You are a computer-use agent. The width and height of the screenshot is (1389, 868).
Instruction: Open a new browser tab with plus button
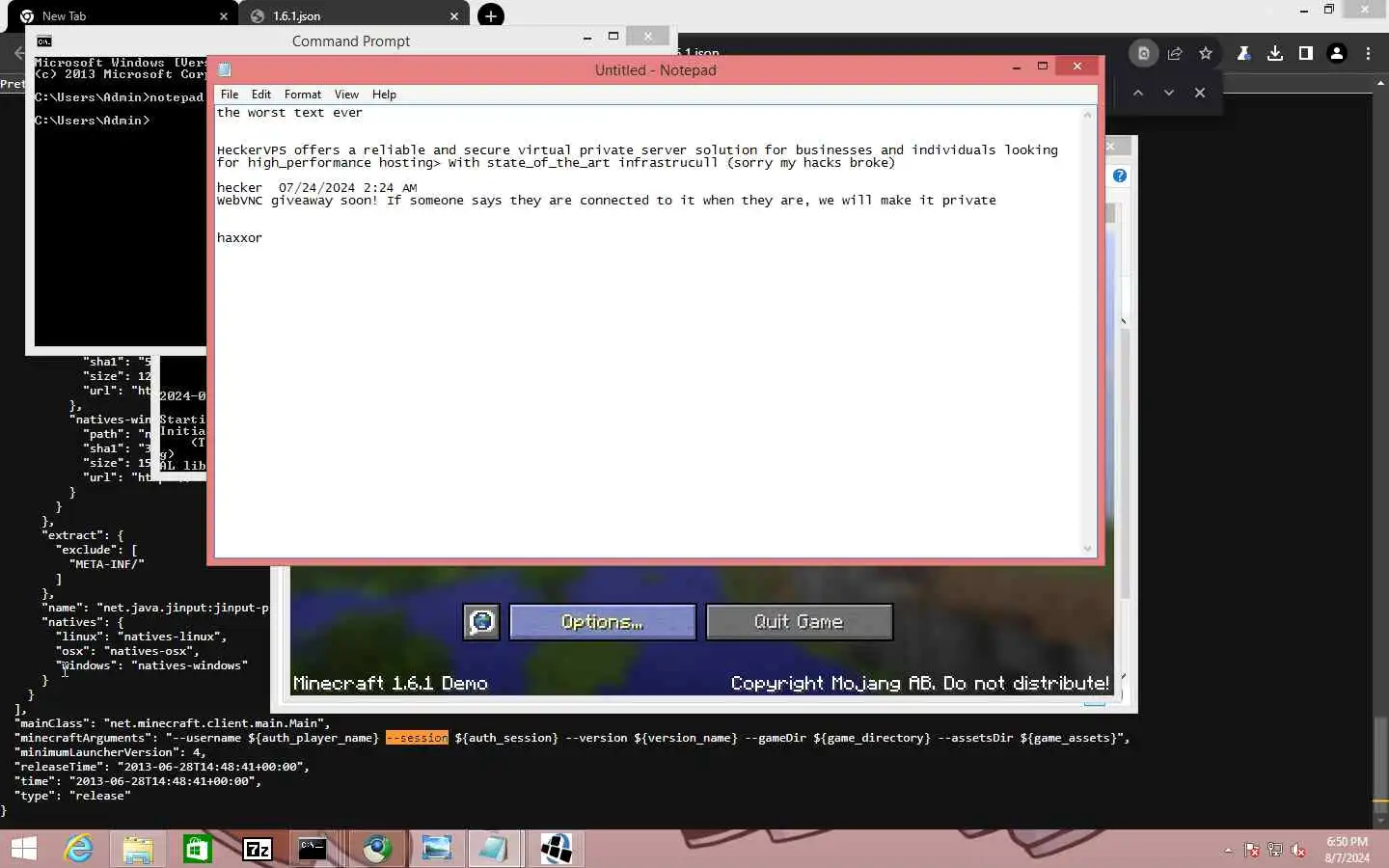point(491,15)
